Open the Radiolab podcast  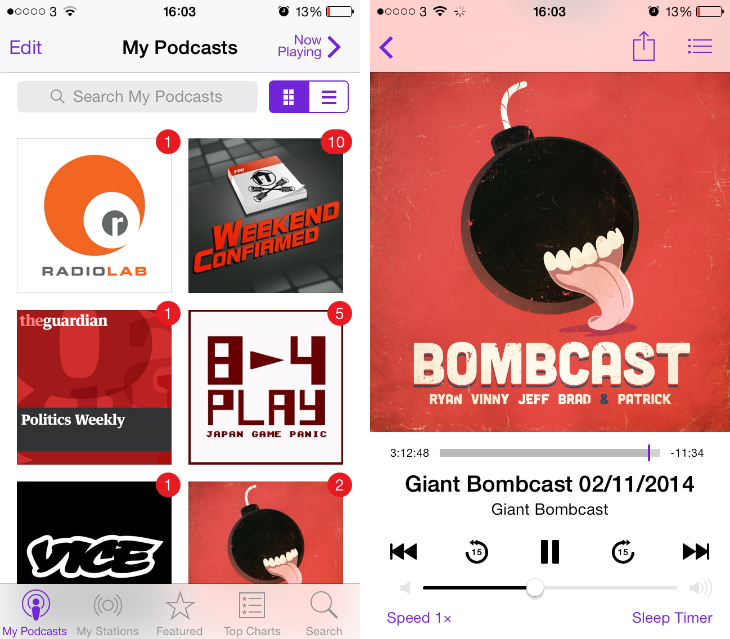95,215
